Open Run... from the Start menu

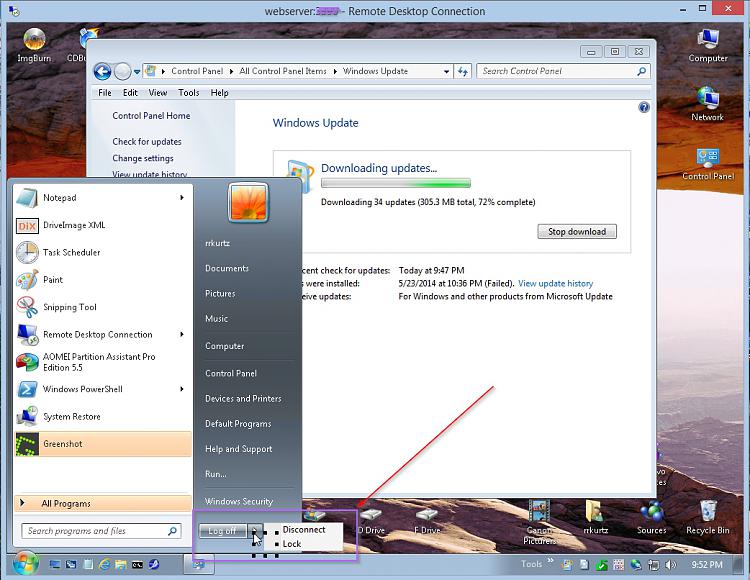coord(216,474)
